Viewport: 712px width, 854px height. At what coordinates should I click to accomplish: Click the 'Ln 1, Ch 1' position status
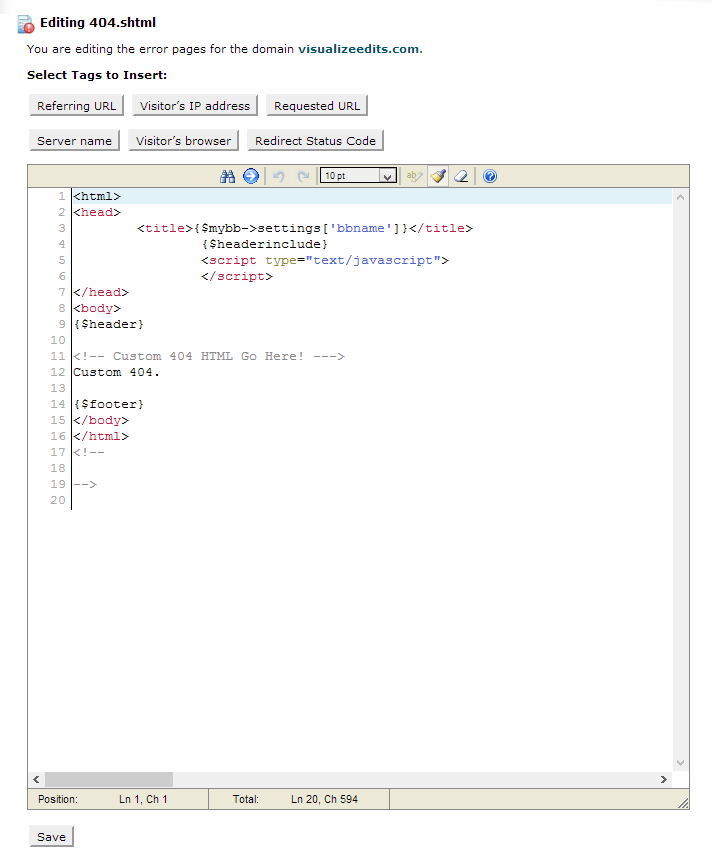[143, 799]
